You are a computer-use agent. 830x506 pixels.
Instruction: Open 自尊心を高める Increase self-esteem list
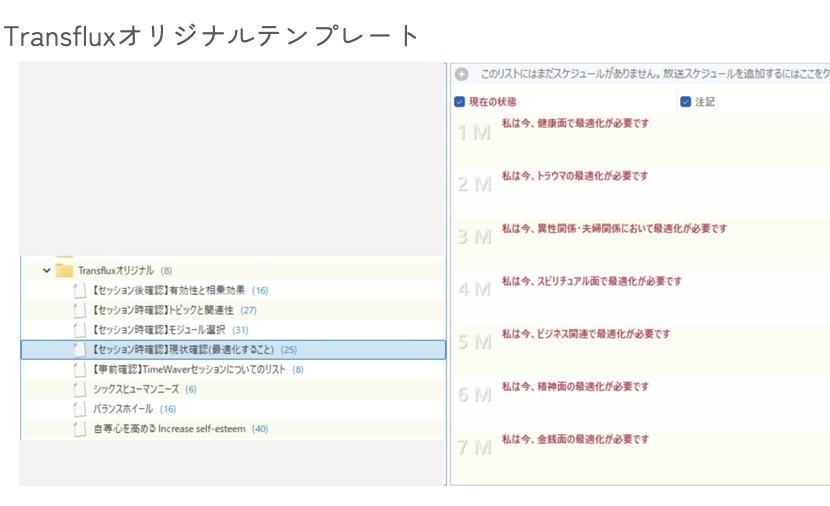[169, 429]
